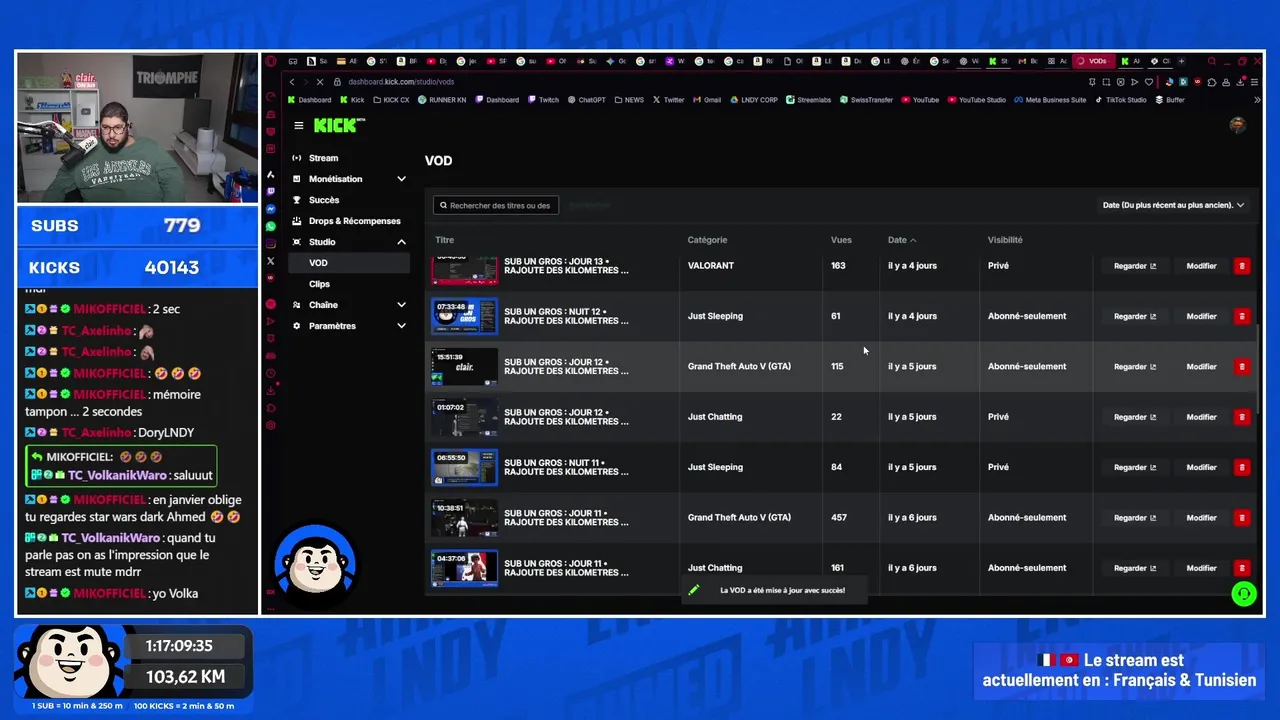Switch to the active VODs browser tab
This screenshot has width=1280, height=720.
click(1093, 61)
